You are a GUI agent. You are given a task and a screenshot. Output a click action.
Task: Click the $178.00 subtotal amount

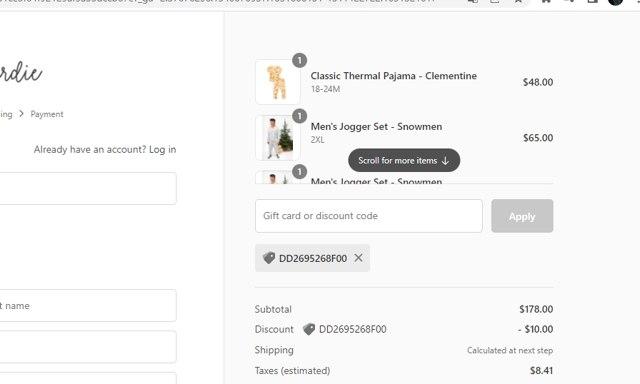536,309
